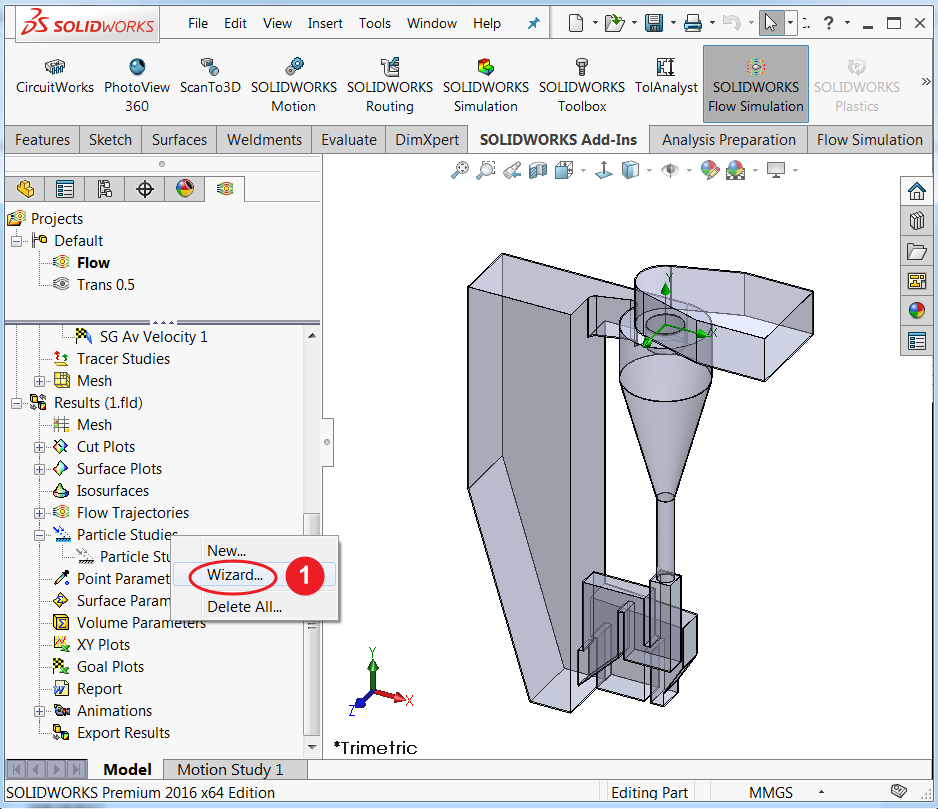Open the Insert menu

coord(325,23)
